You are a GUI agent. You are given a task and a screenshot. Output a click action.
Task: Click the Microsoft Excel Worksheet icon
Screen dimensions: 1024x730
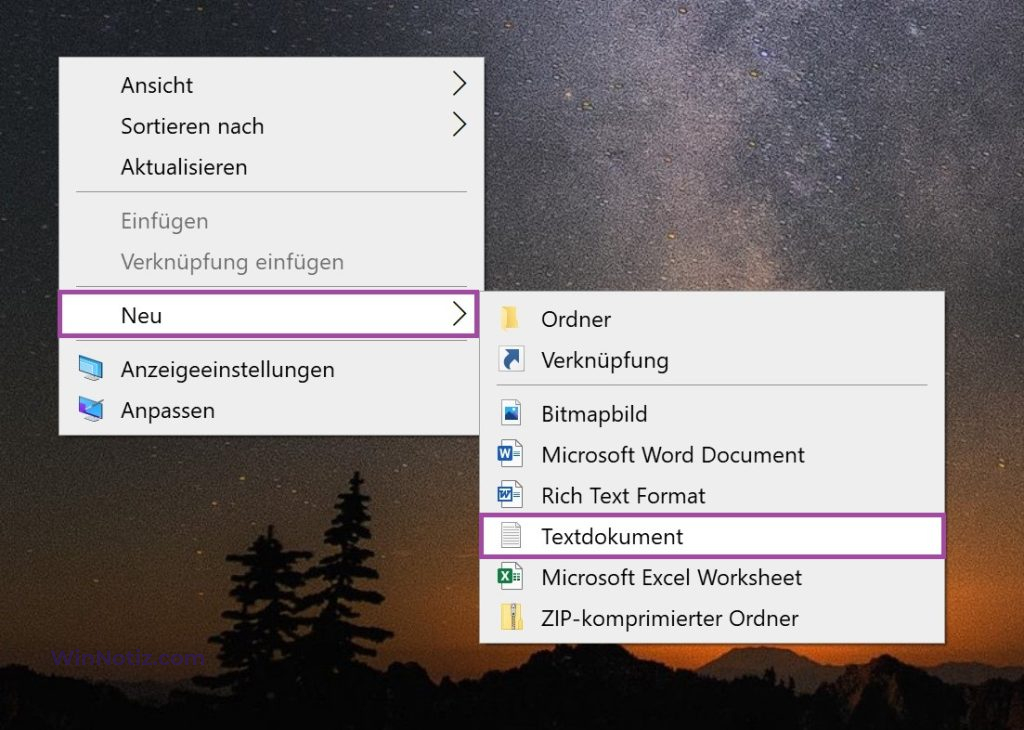pos(511,577)
